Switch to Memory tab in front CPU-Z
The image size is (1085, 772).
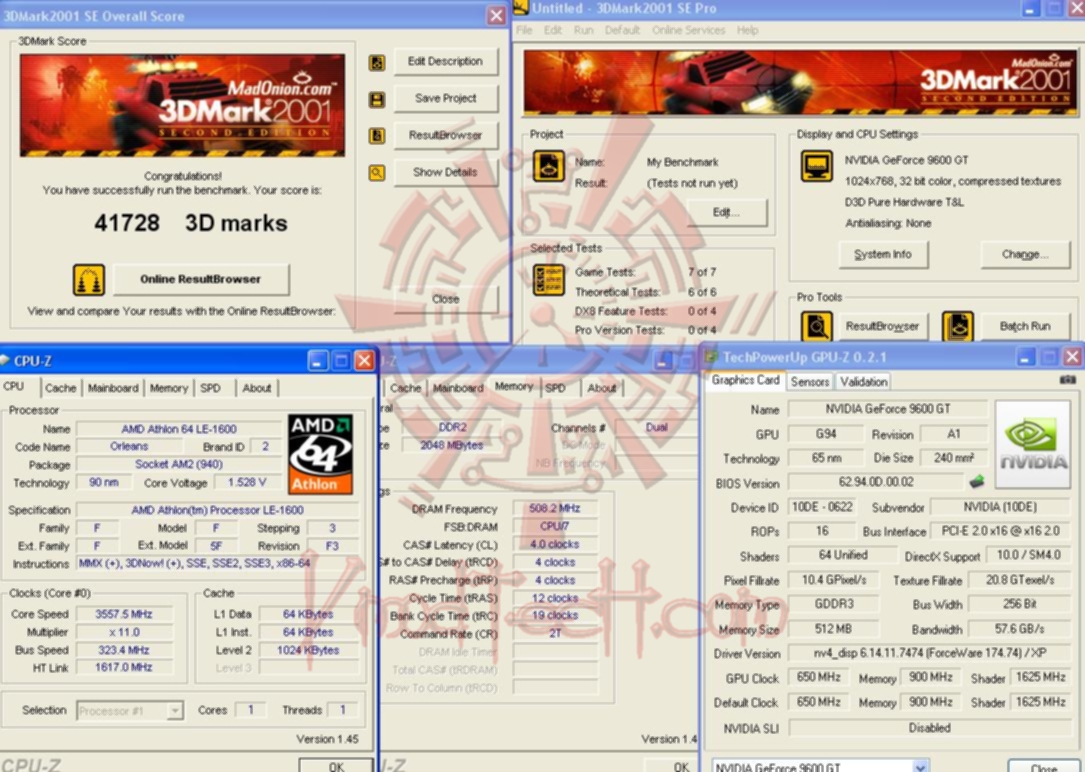coord(169,388)
